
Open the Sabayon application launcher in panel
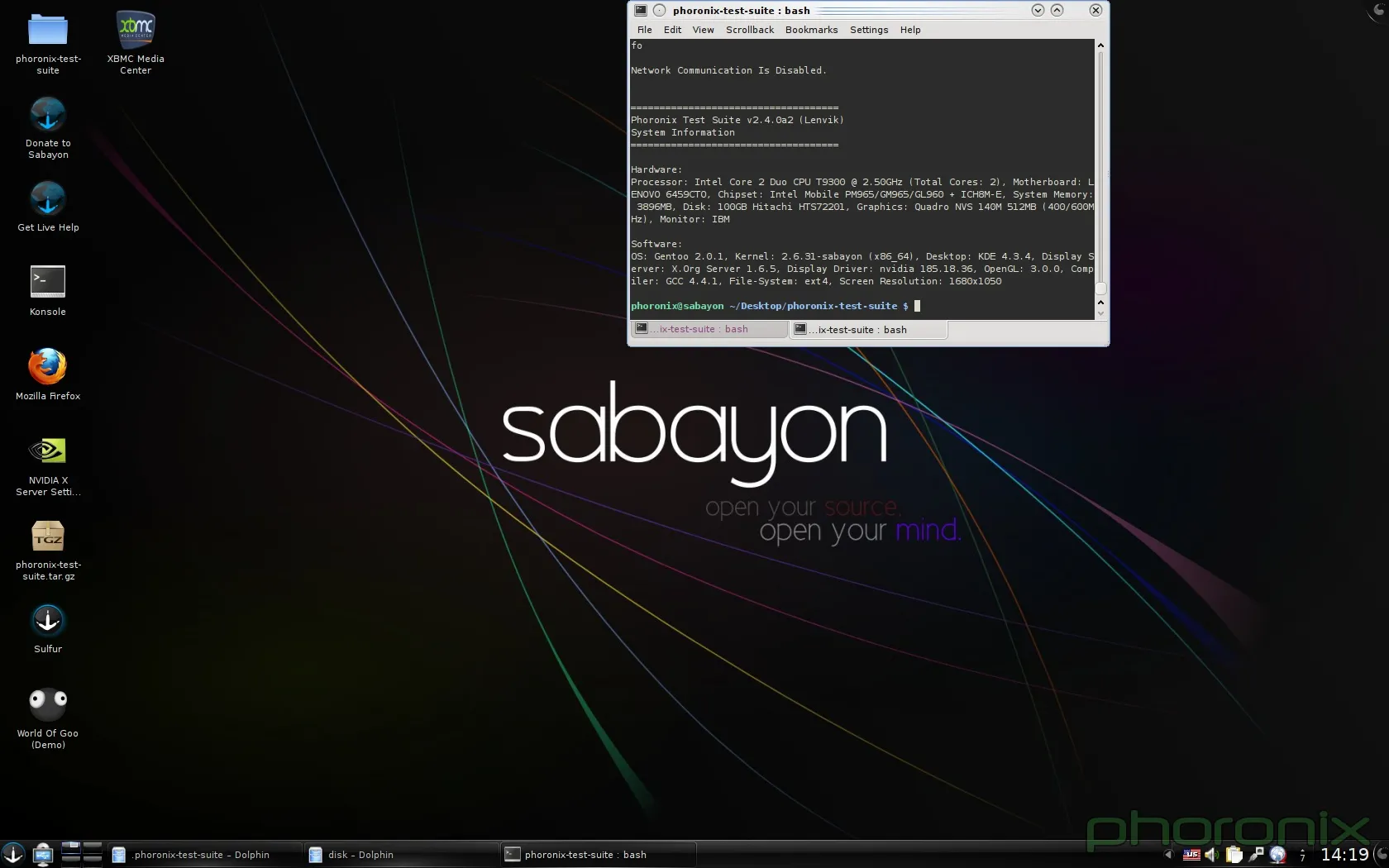pyautogui.click(x=12, y=854)
